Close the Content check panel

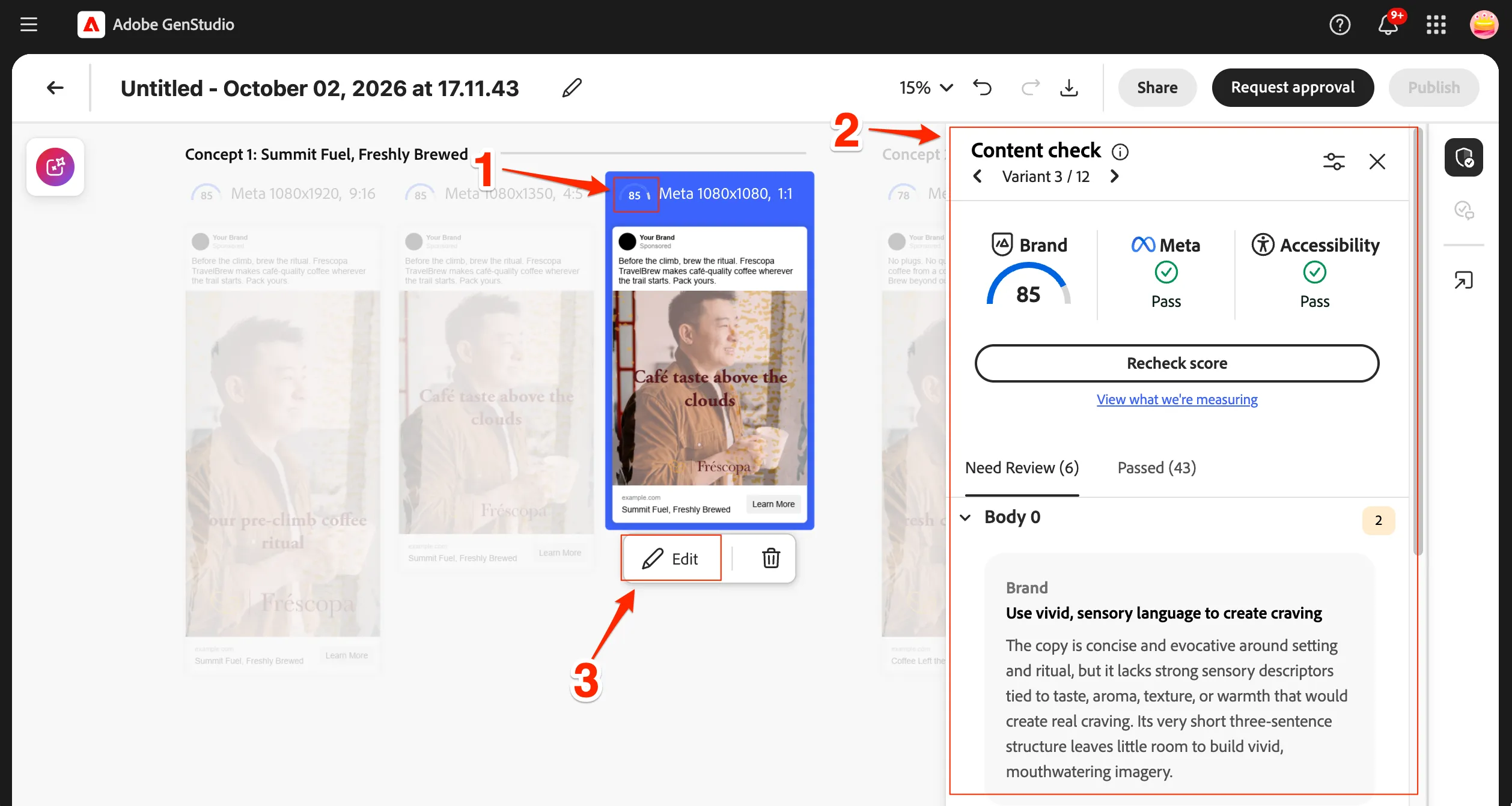(1377, 162)
